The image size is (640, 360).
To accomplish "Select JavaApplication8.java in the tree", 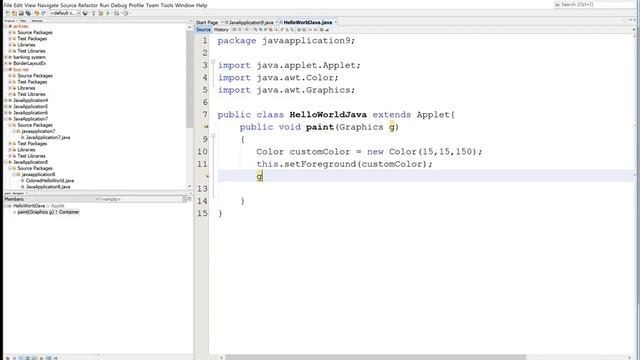I will point(48,187).
